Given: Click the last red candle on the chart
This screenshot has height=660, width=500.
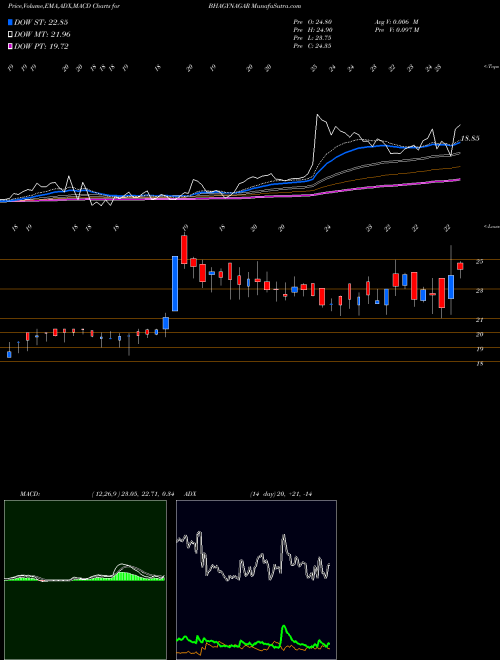Looking at the screenshot, I should pos(460,266).
